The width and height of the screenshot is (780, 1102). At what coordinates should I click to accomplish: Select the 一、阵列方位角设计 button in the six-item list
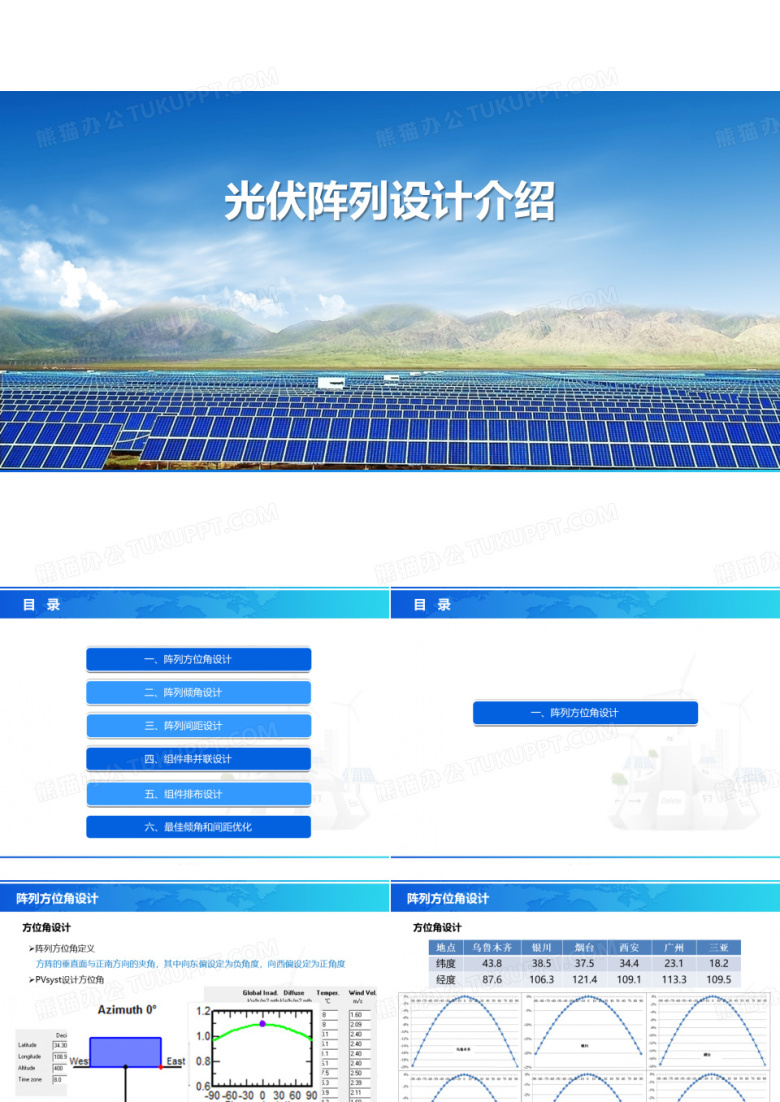tap(199, 659)
